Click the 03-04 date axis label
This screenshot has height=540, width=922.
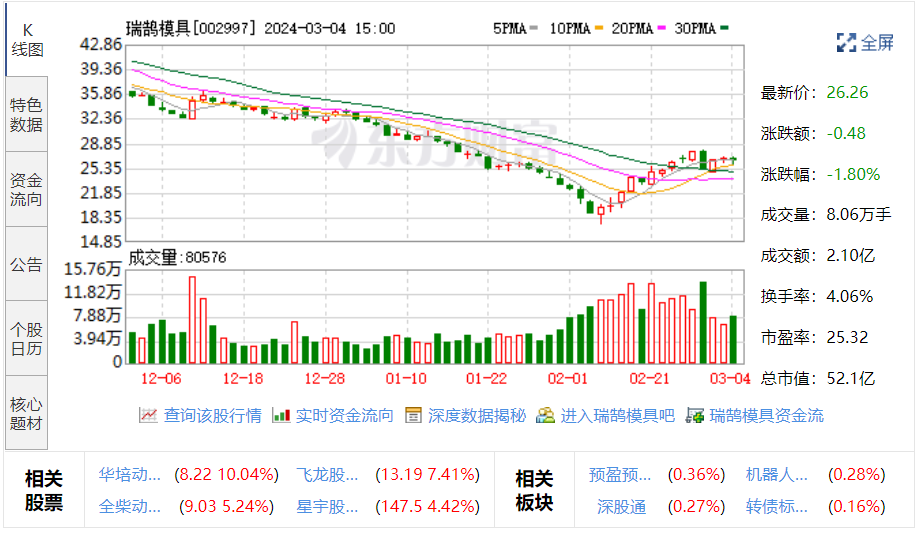click(x=730, y=378)
